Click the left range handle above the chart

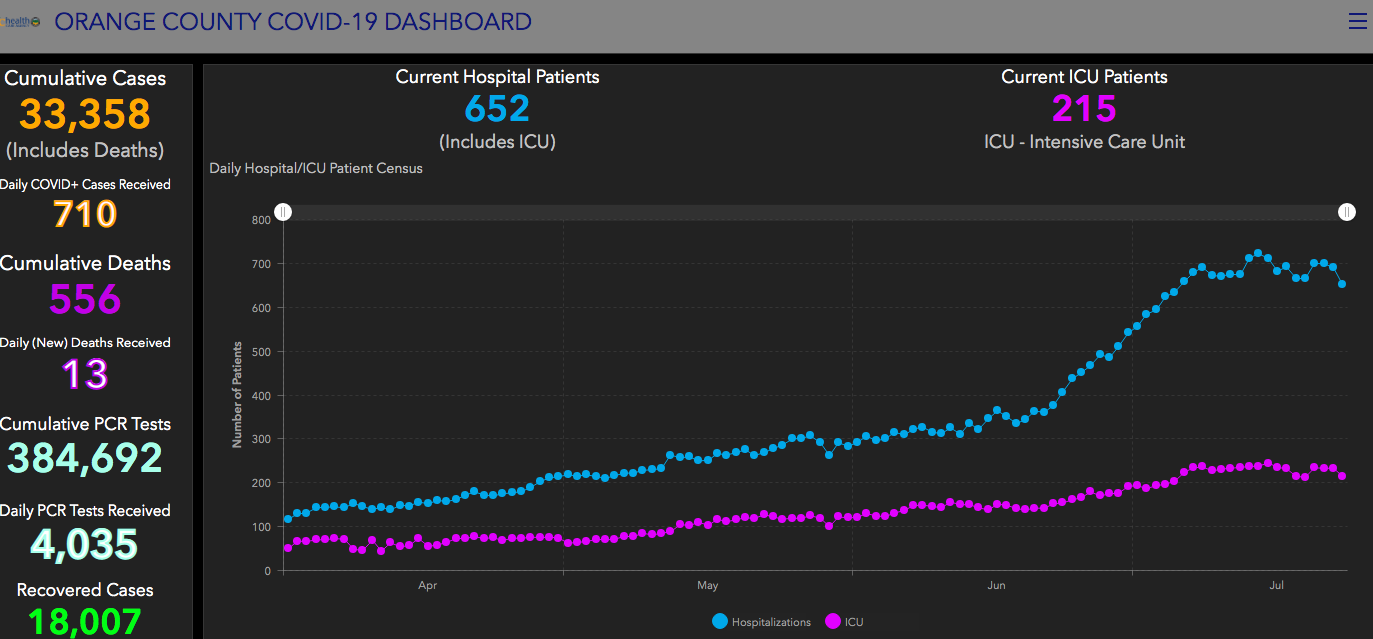pyautogui.click(x=283, y=212)
